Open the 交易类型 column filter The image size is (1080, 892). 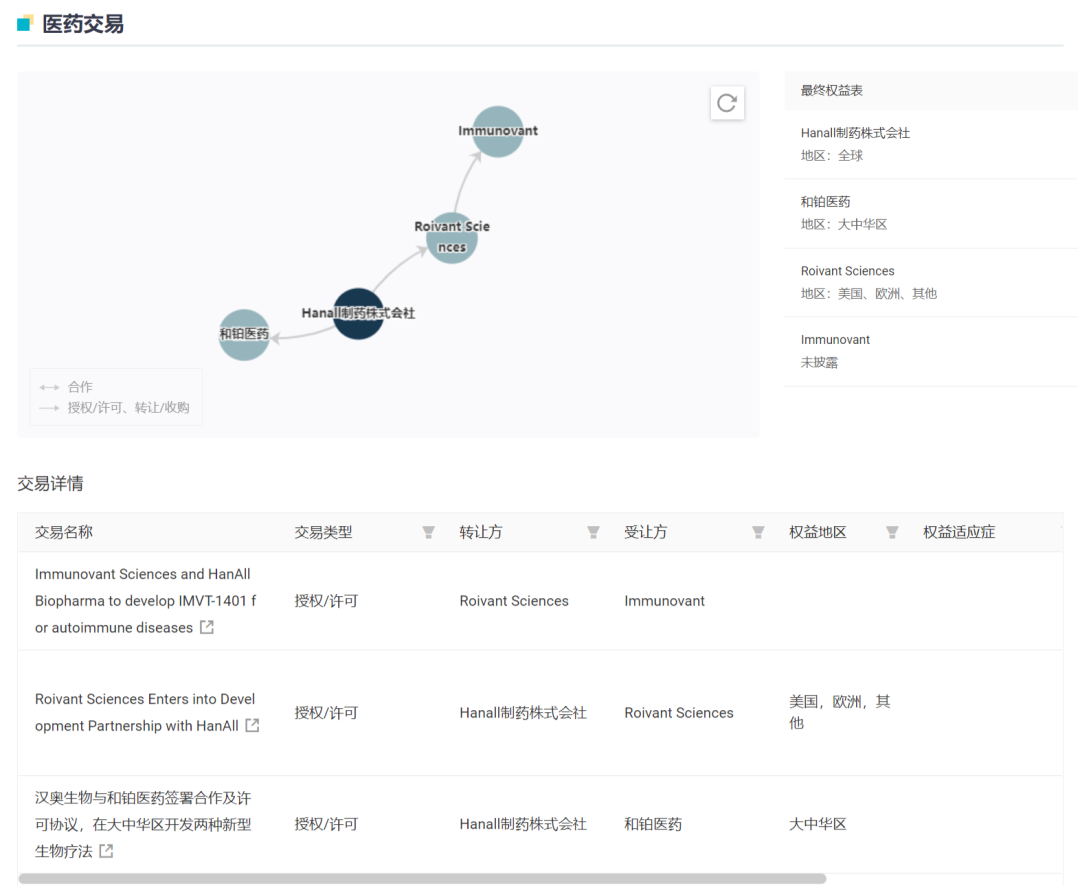[429, 533]
